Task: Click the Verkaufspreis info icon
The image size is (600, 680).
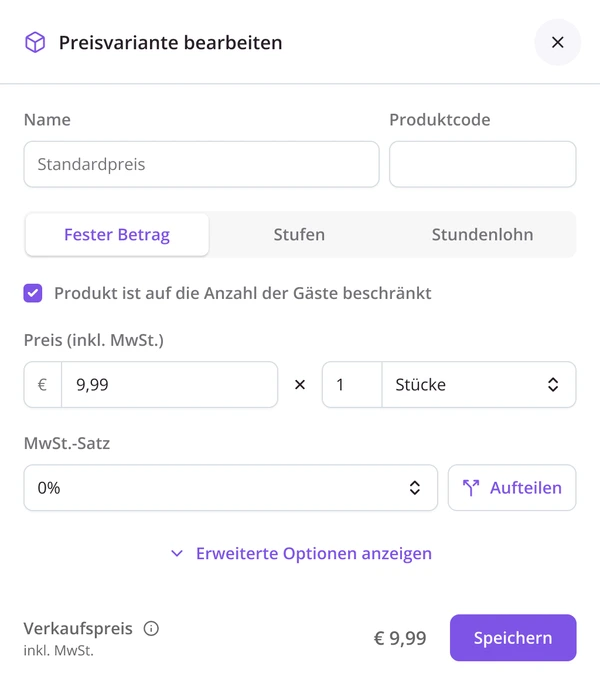Action: tap(151, 628)
